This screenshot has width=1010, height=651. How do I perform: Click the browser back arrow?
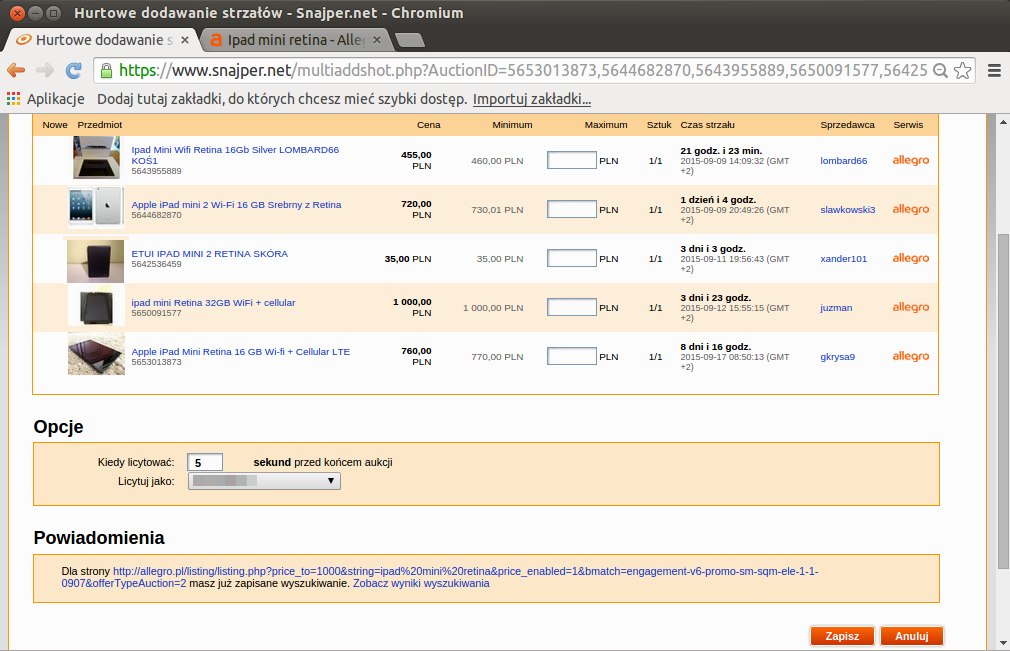(16, 70)
